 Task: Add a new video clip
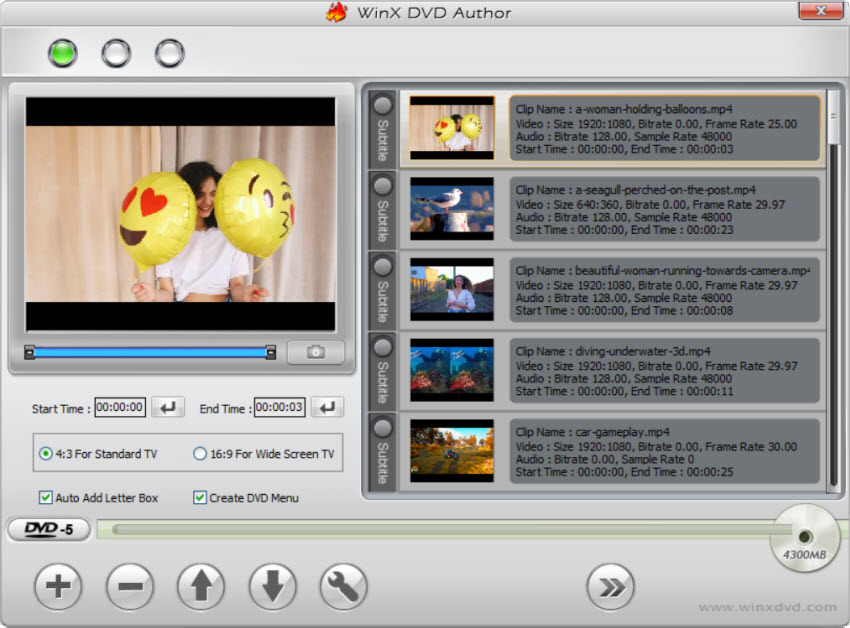(x=57, y=587)
